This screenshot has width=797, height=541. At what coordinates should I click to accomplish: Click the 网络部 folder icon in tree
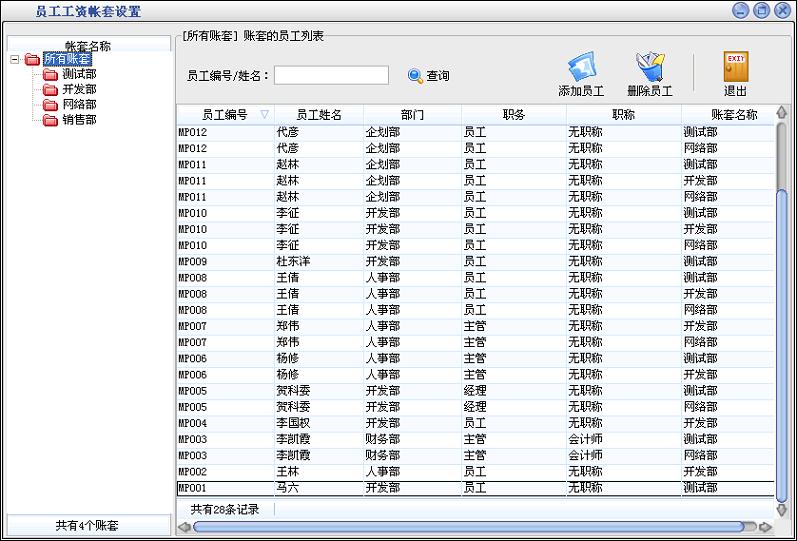click(x=50, y=104)
